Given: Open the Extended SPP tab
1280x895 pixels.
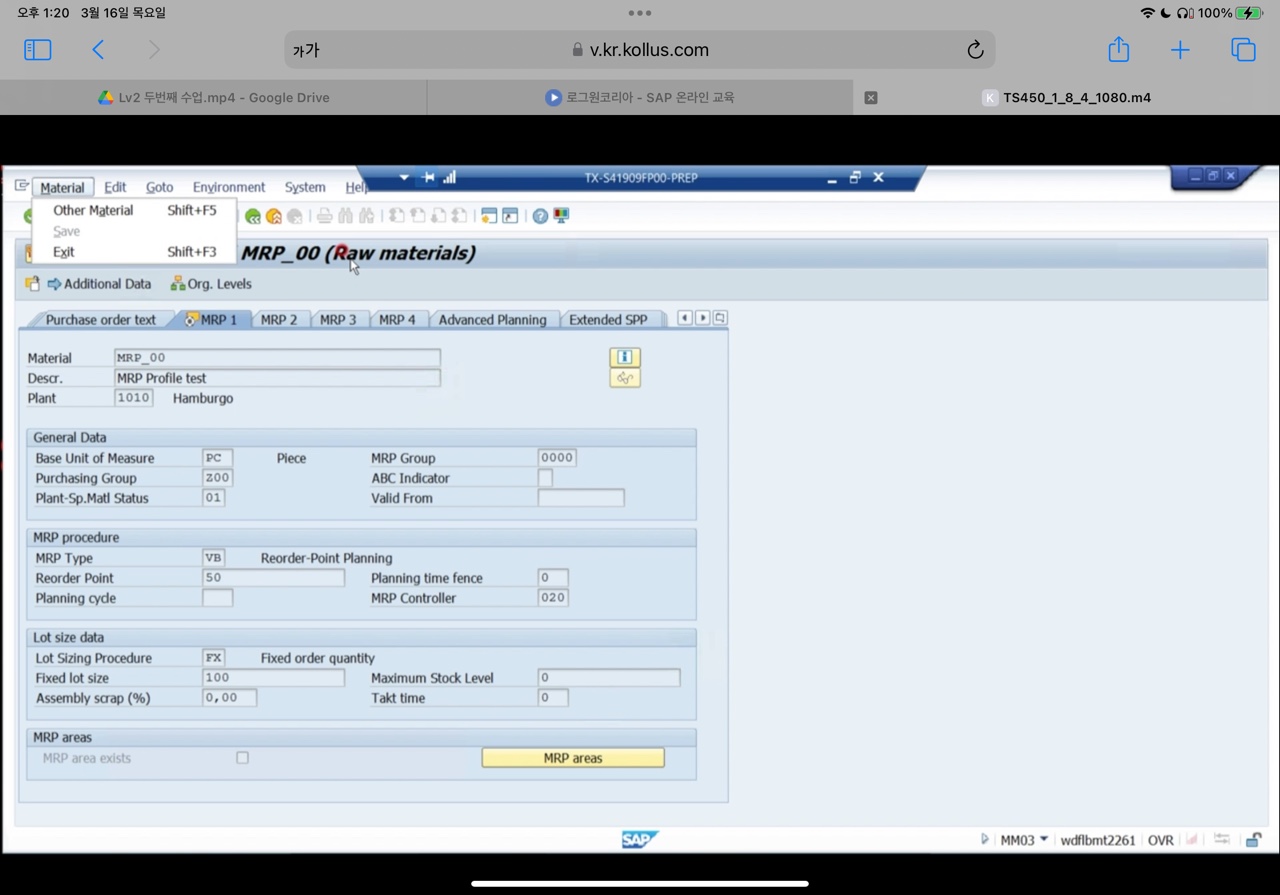Looking at the screenshot, I should pos(608,320).
